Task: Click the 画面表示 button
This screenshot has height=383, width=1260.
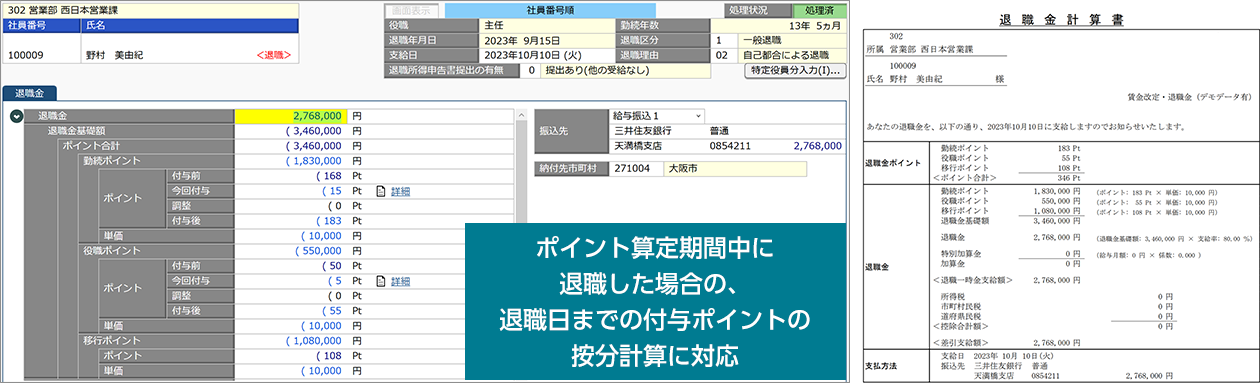Action: click(x=413, y=11)
